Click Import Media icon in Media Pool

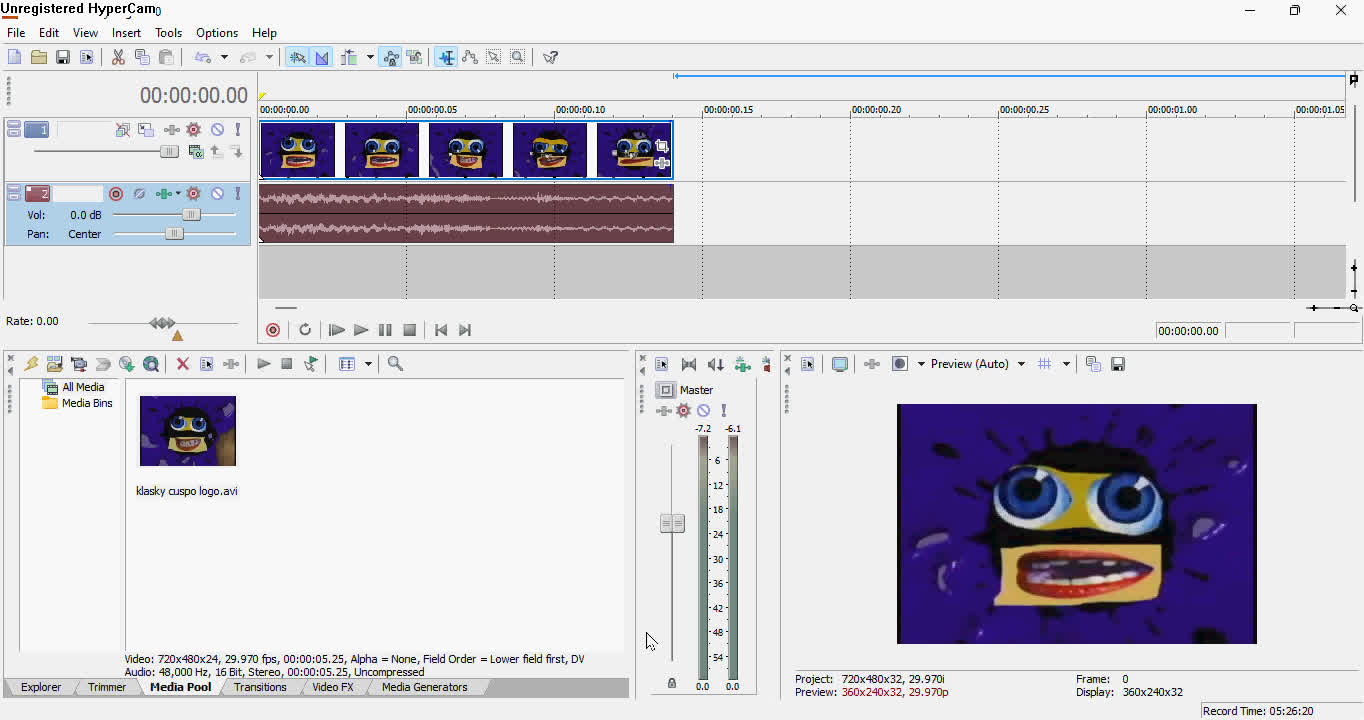coord(55,364)
